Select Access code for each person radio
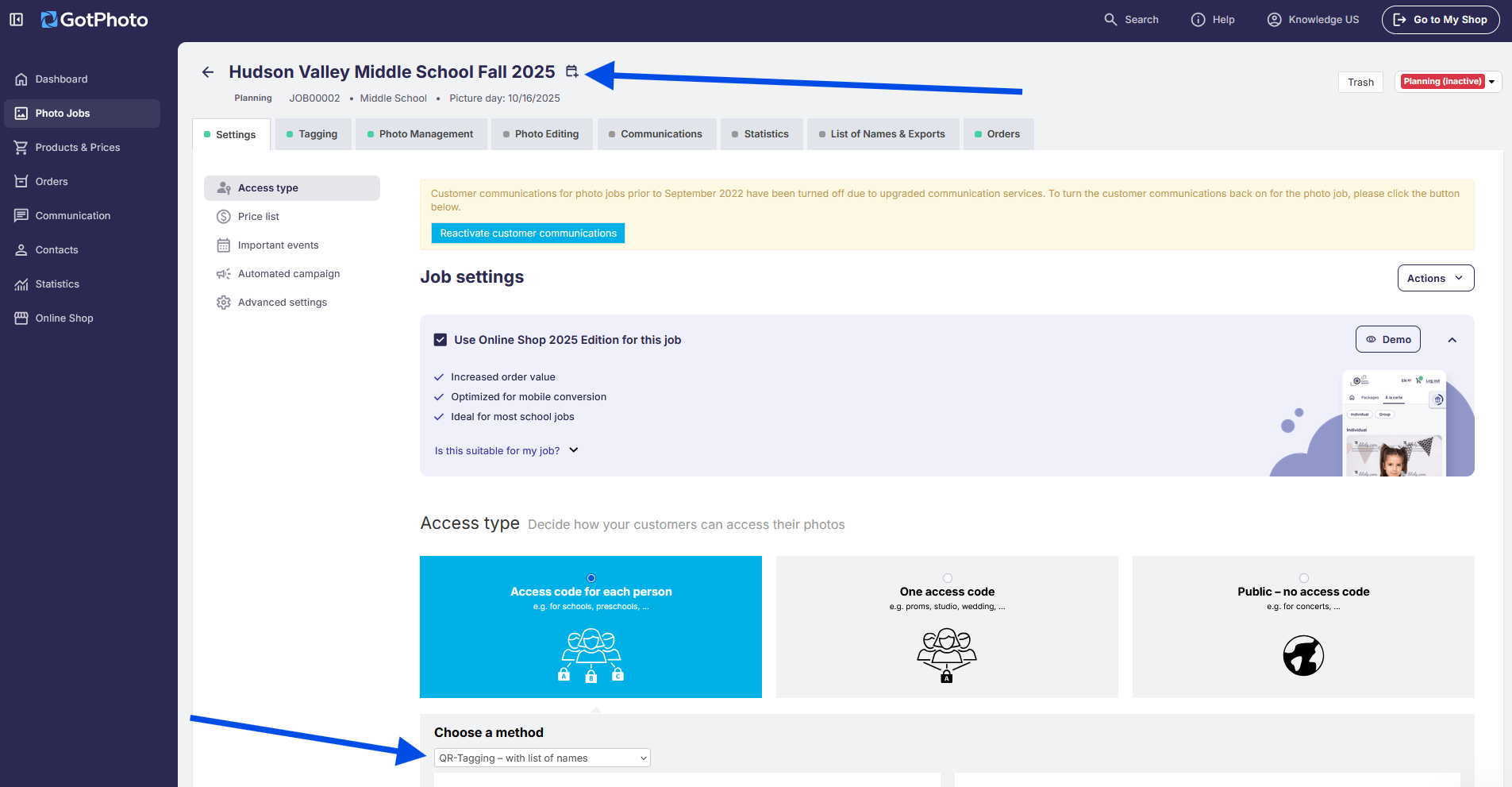The image size is (1512, 787). click(591, 578)
